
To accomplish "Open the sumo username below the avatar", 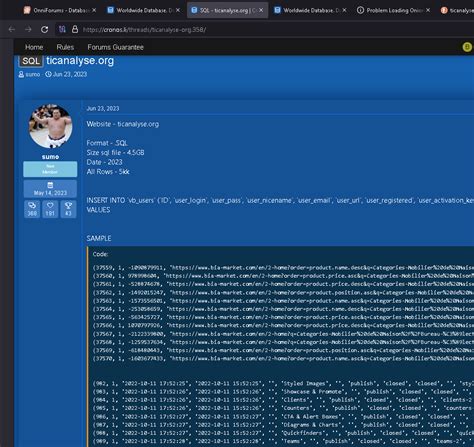I will [x=50, y=157].
